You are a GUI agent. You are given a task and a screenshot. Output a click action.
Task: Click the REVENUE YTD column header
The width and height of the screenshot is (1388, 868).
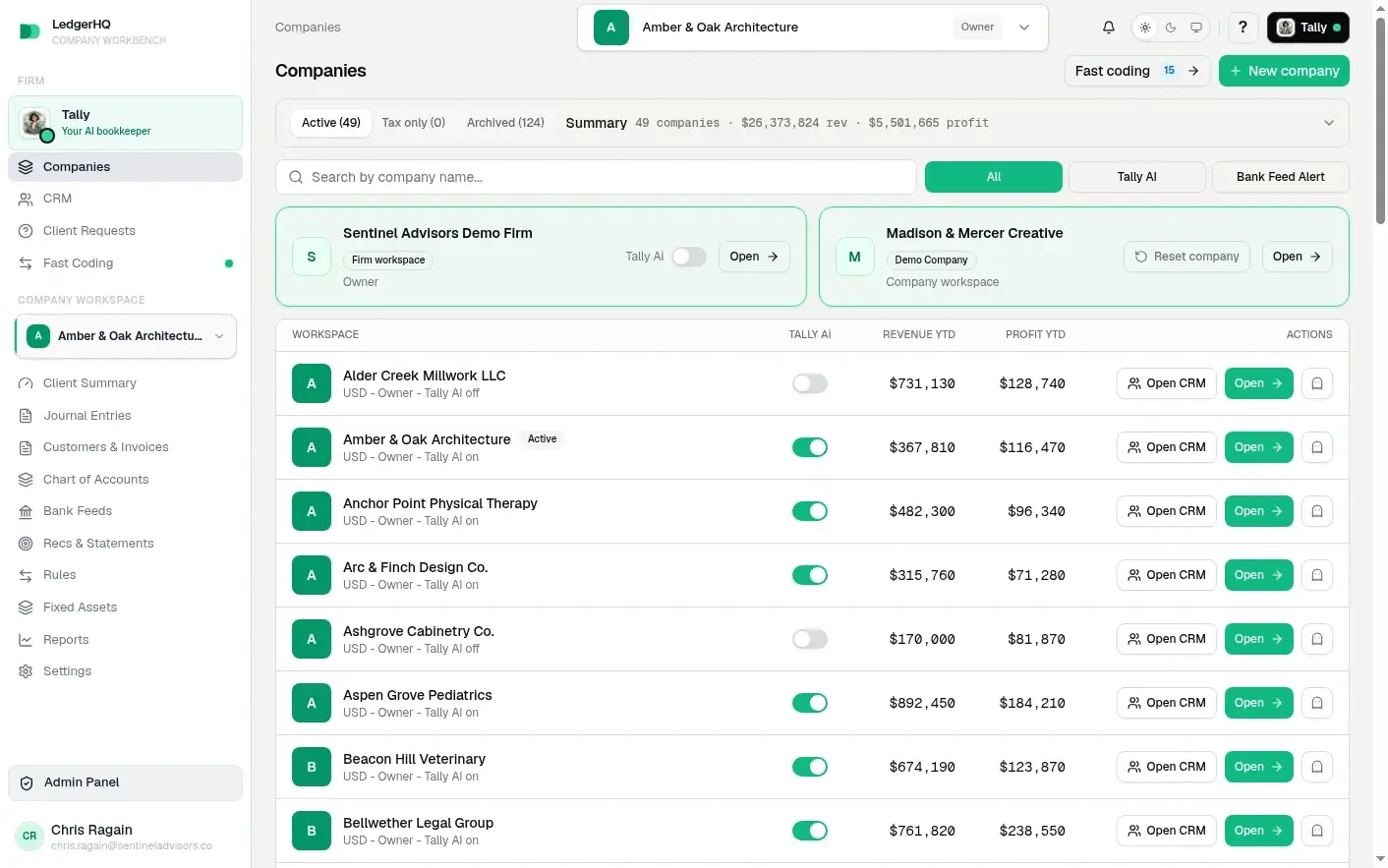(919, 335)
